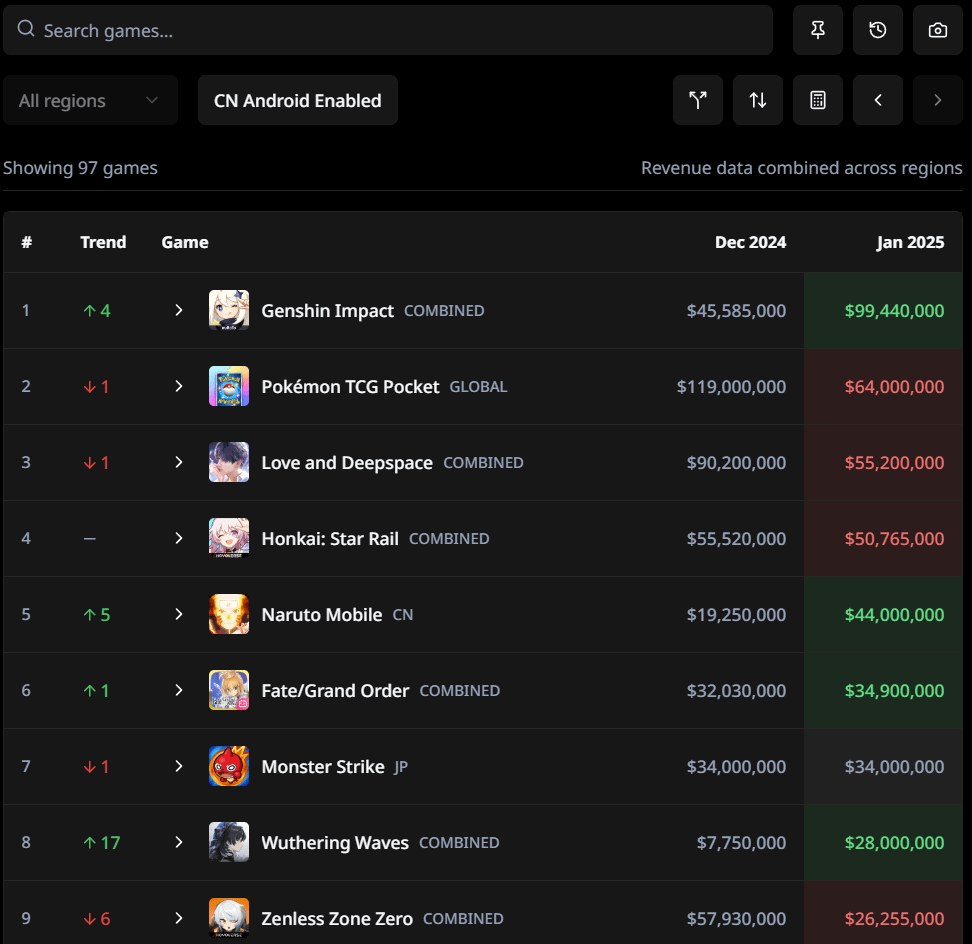The height and width of the screenshot is (944, 972).
Task: Expand the Wuthering Waves row
Action: 179,842
